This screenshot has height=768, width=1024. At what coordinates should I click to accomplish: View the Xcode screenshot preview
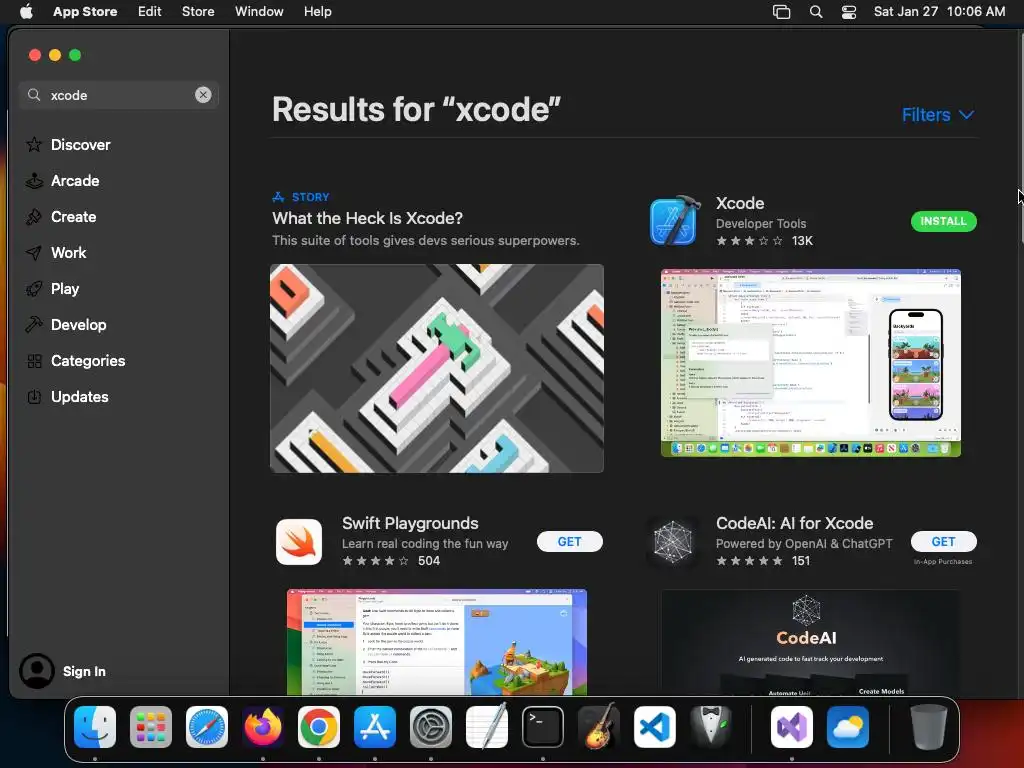pyautogui.click(x=810, y=363)
